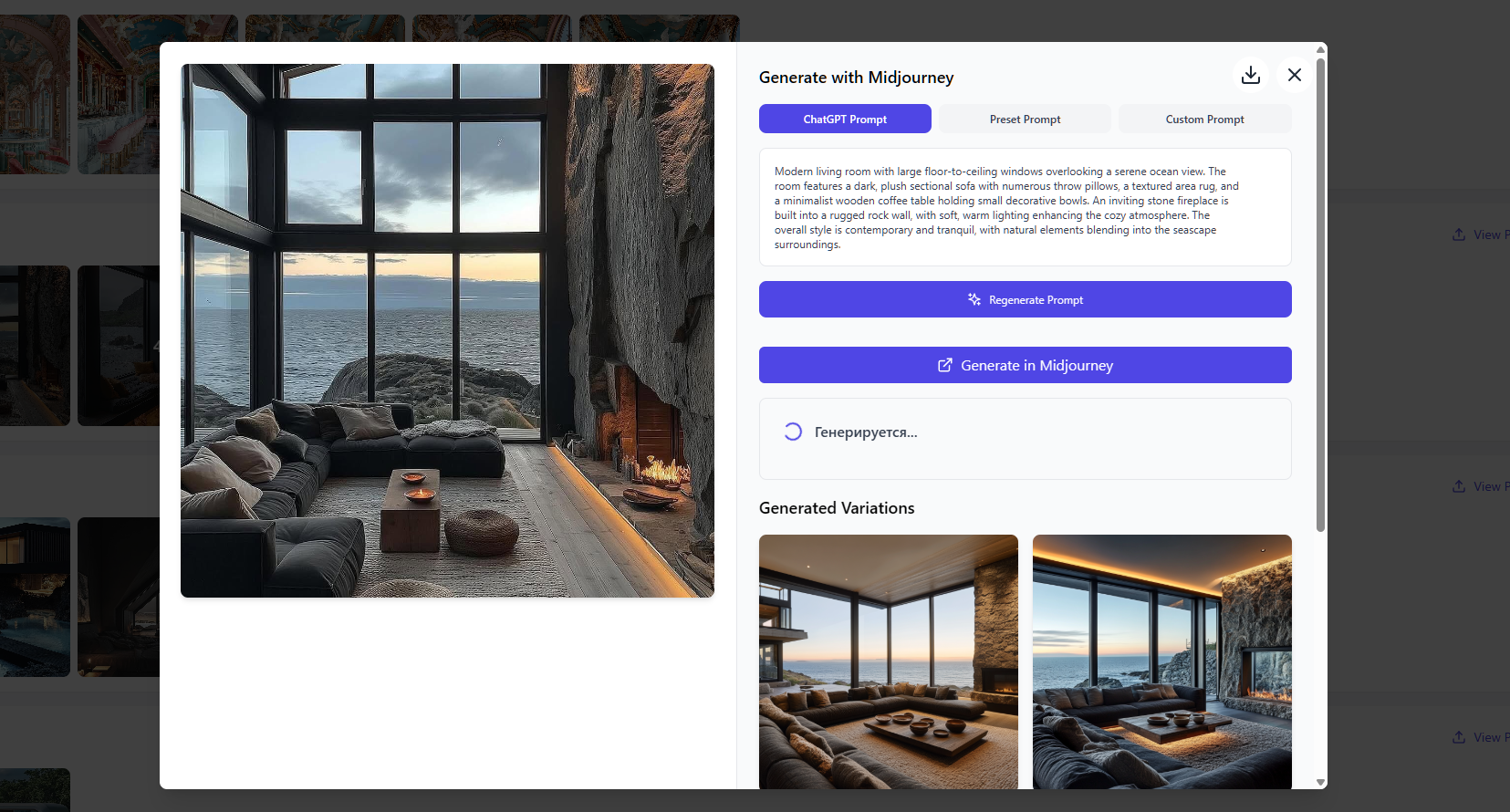Screen dimensions: 1510x812
Task: Switch to the ChatGPT Prompt tab
Action: coord(845,119)
